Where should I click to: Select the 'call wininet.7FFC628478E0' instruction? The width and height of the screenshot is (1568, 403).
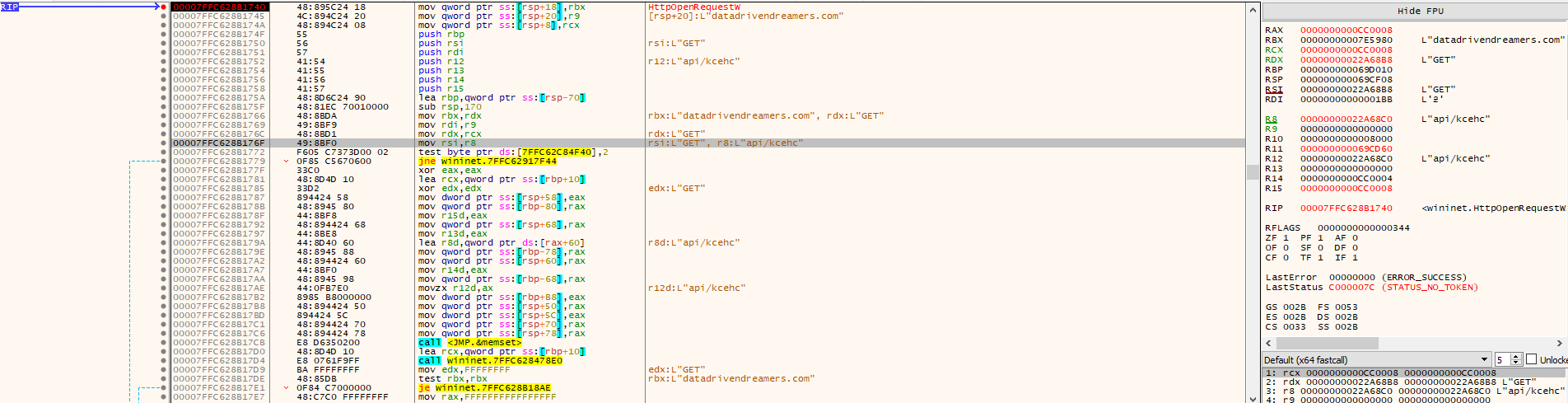pyautogui.click(x=490, y=360)
